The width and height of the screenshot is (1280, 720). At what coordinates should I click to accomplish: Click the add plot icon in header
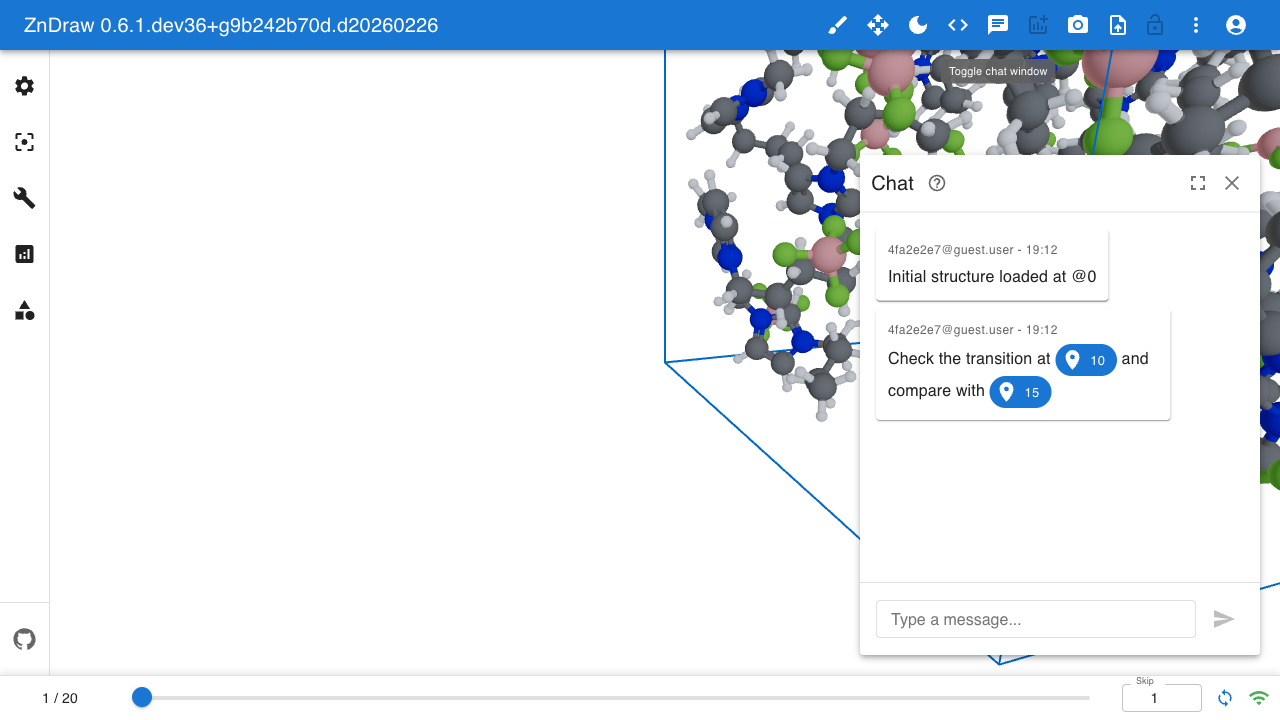pos(1038,25)
